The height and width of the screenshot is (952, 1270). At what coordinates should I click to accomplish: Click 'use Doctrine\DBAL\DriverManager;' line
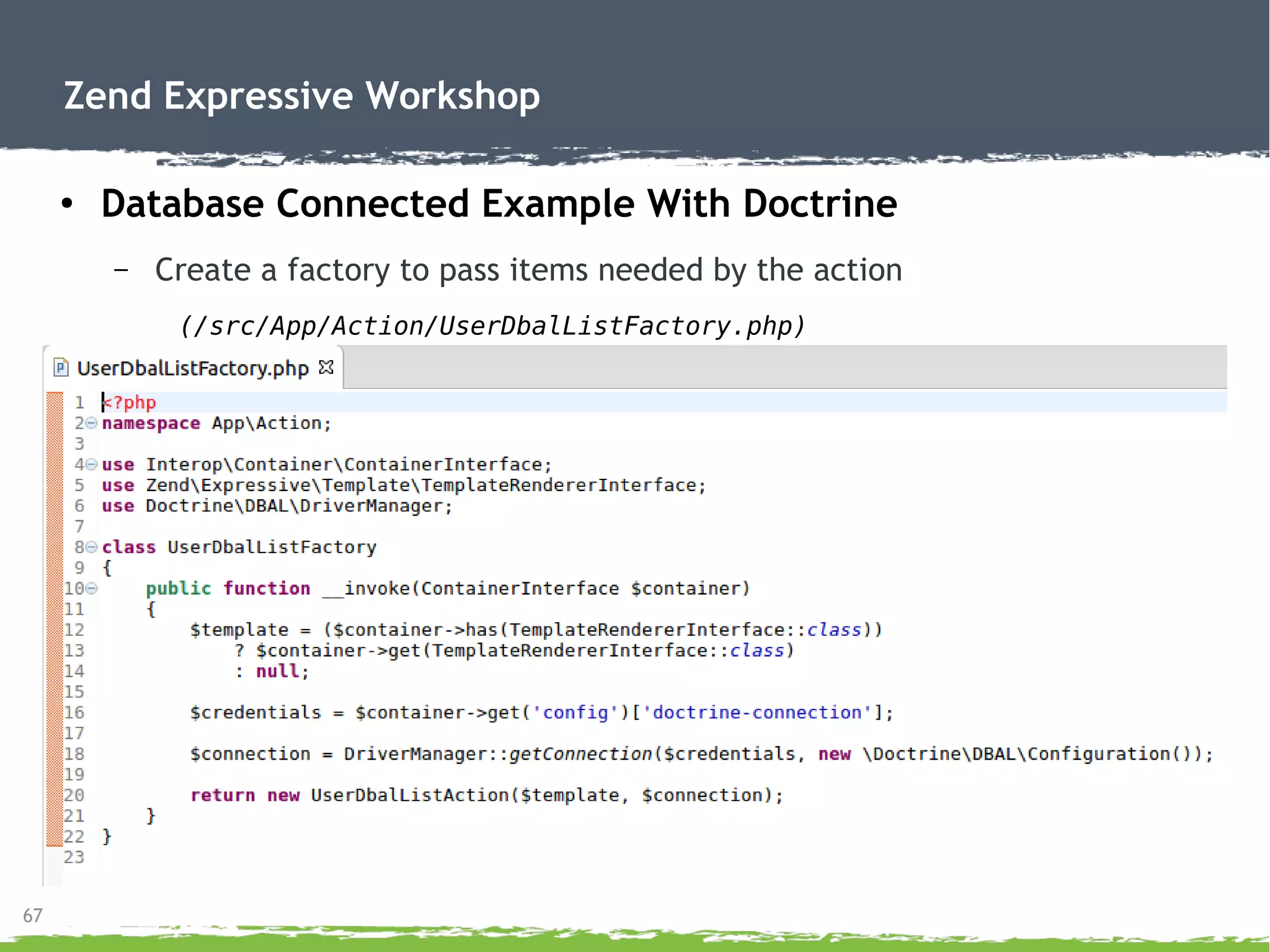pyautogui.click(x=277, y=506)
